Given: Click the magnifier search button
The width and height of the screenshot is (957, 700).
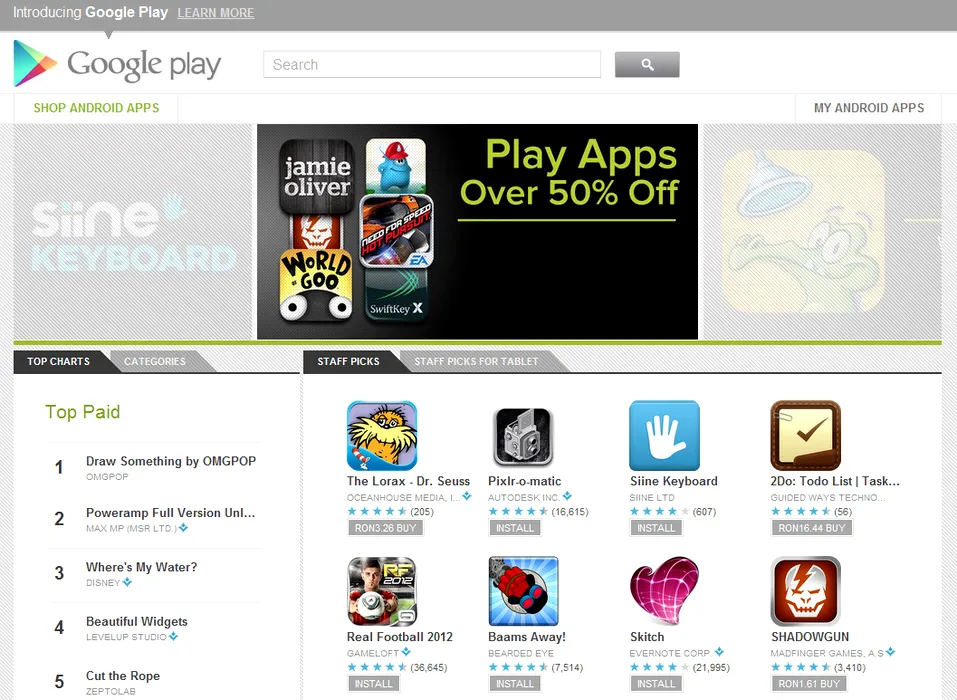Looking at the screenshot, I should point(647,65).
